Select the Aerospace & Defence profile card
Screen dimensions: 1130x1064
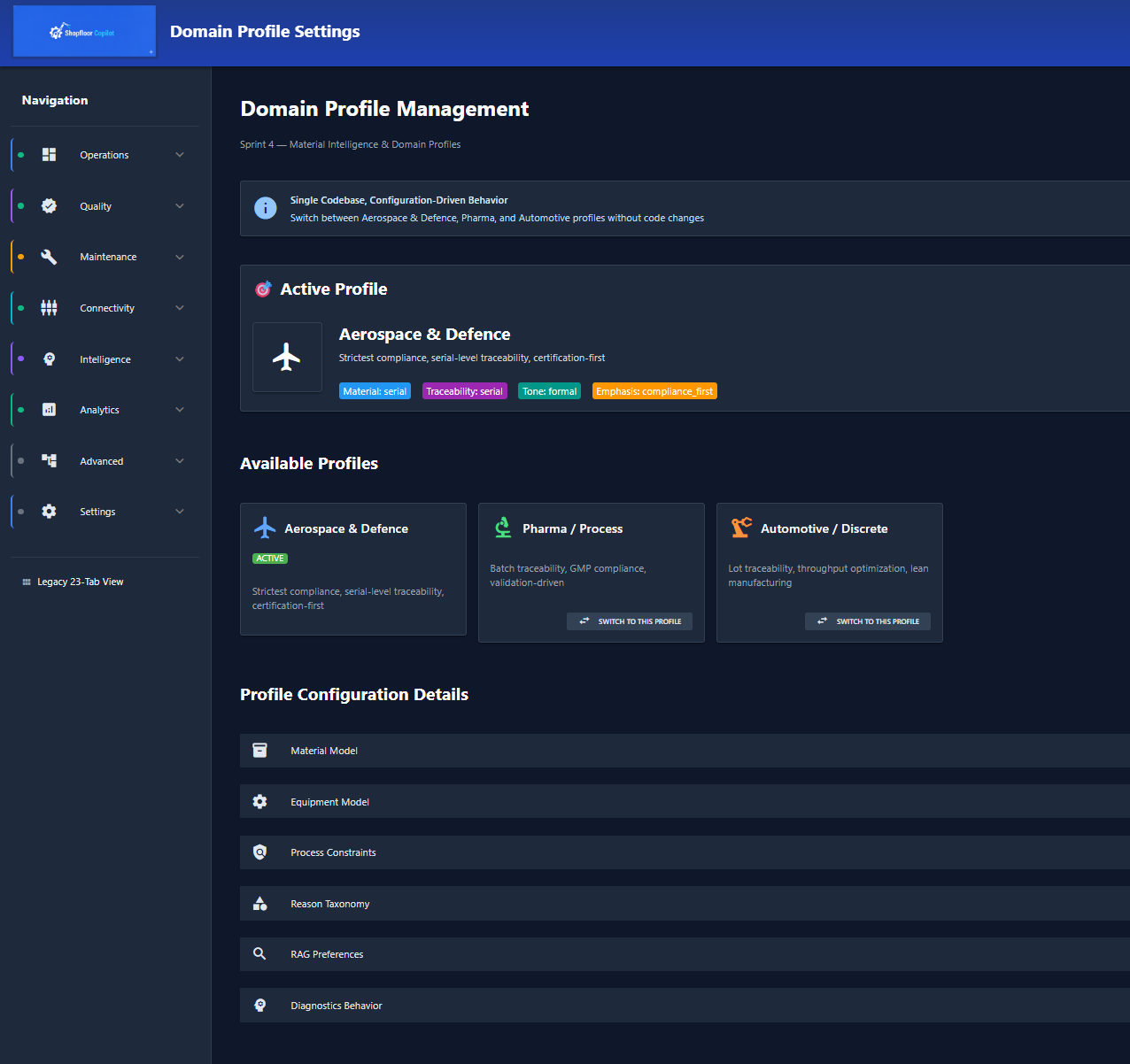point(352,569)
